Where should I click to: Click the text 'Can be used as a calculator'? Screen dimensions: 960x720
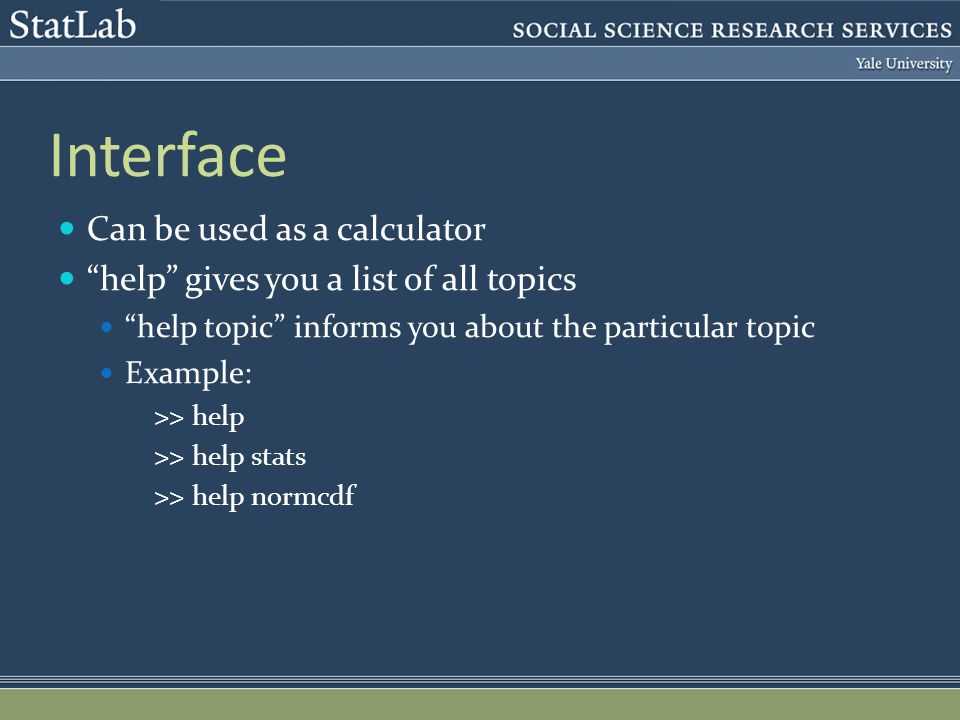(286, 229)
